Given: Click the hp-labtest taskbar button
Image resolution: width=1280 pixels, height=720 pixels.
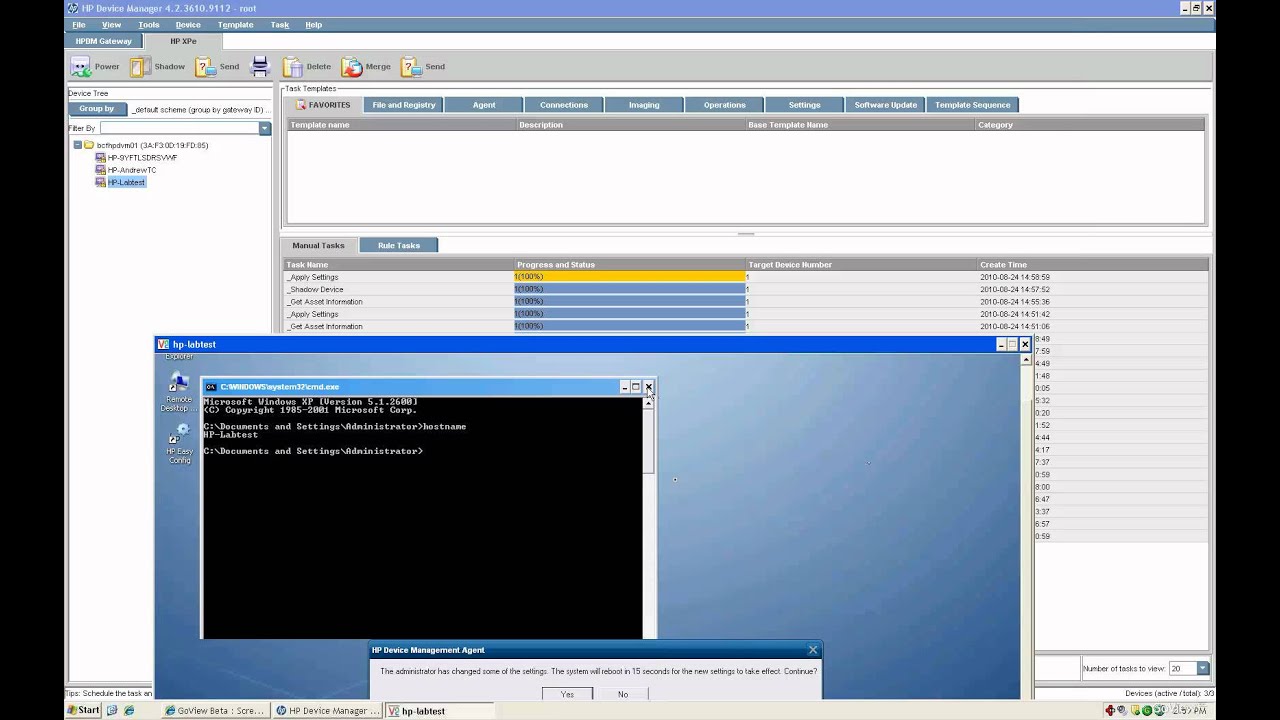Looking at the screenshot, I should 439,711.
